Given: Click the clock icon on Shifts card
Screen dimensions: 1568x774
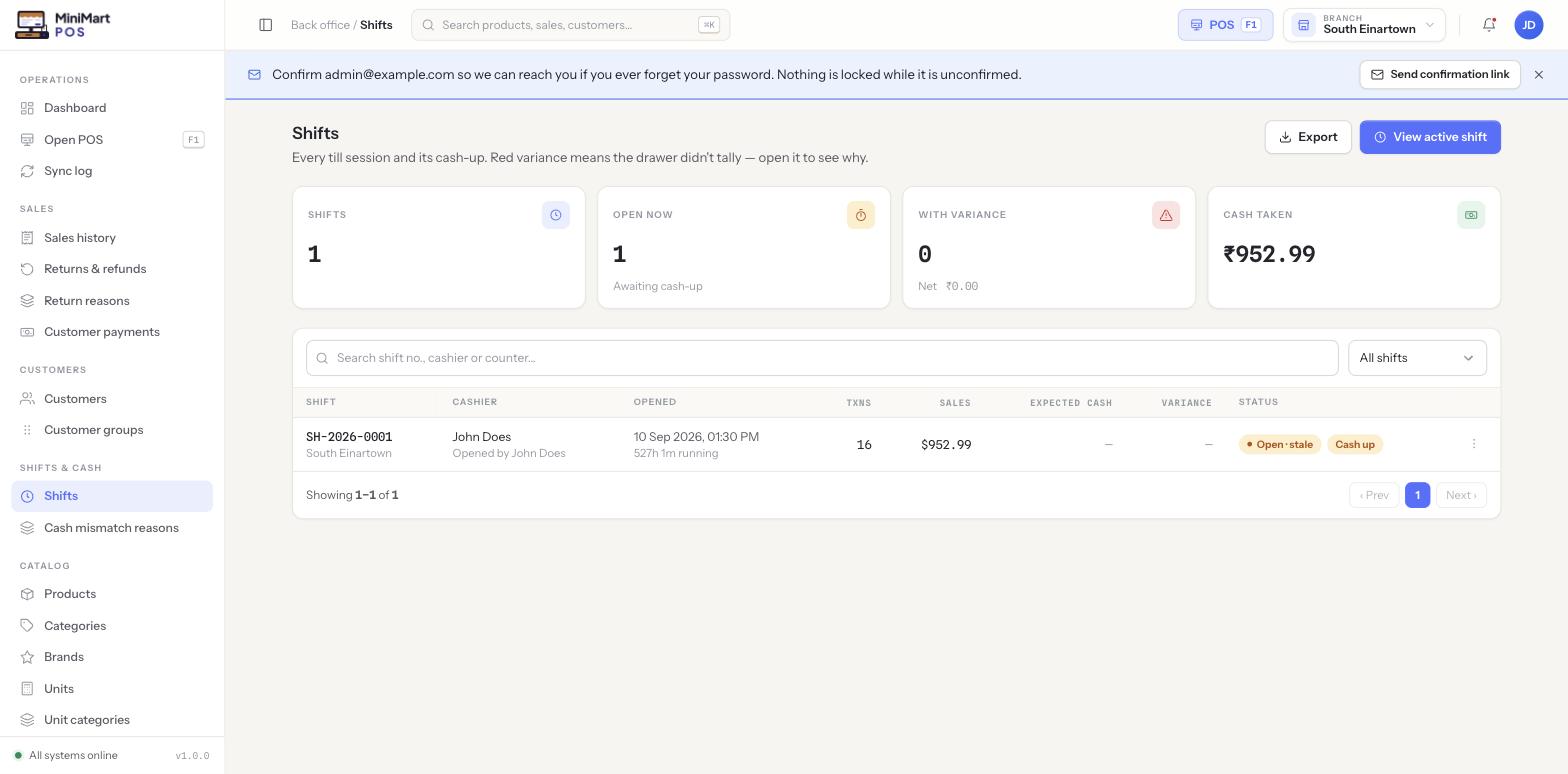Looking at the screenshot, I should point(556,215).
